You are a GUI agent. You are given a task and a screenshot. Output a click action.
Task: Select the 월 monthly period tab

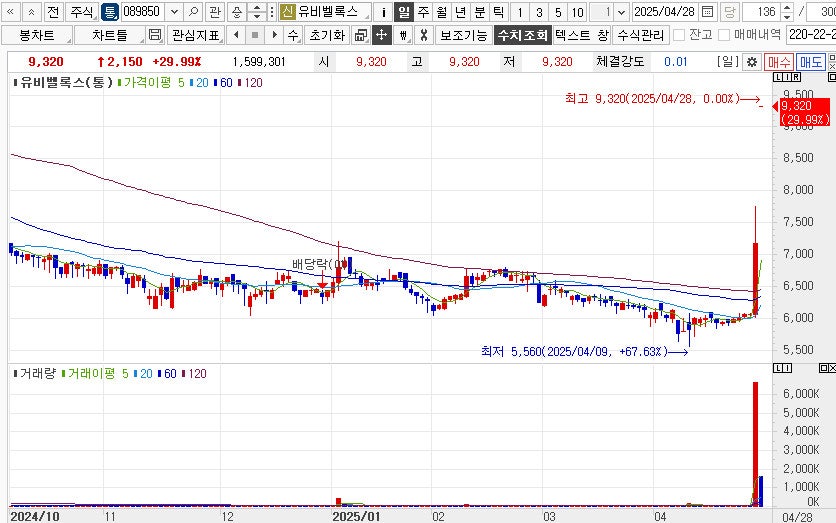click(x=441, y=12)
